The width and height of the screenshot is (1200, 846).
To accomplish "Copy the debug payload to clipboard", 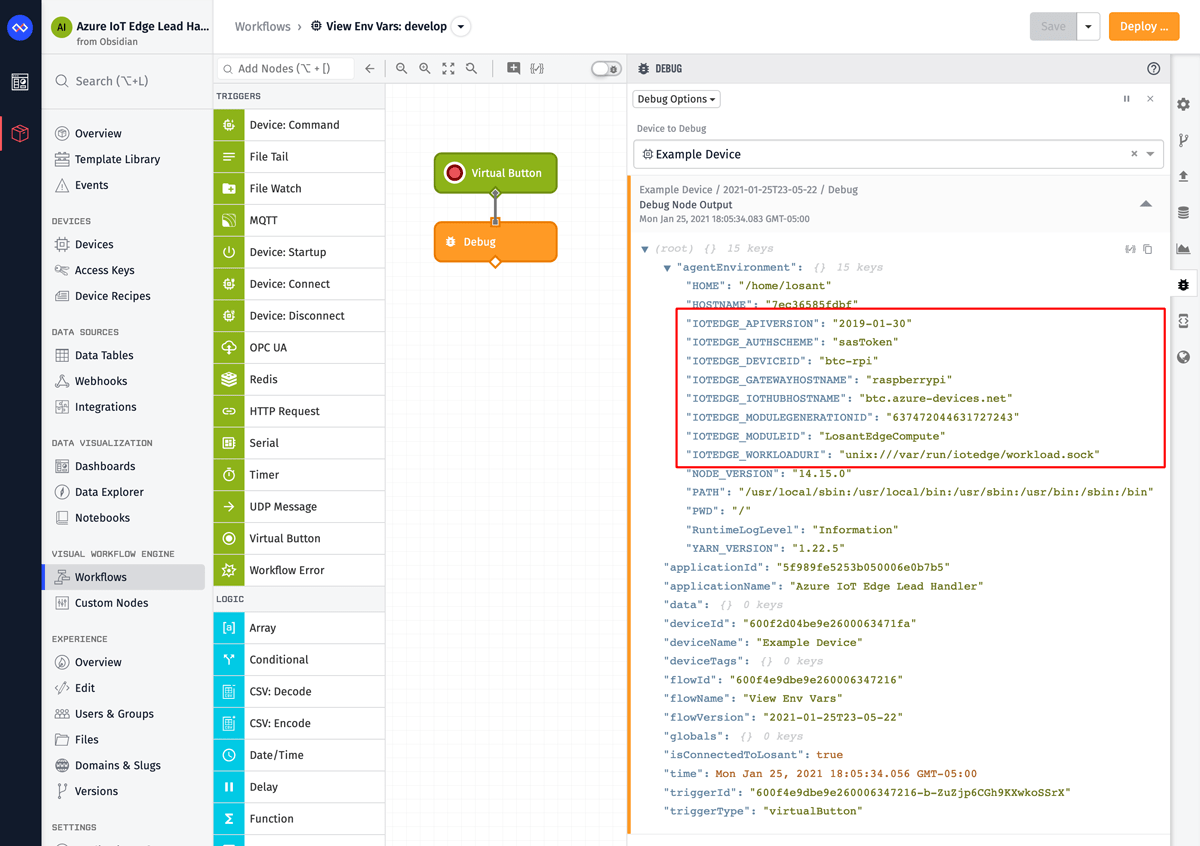I will [x=1148, y=249].
